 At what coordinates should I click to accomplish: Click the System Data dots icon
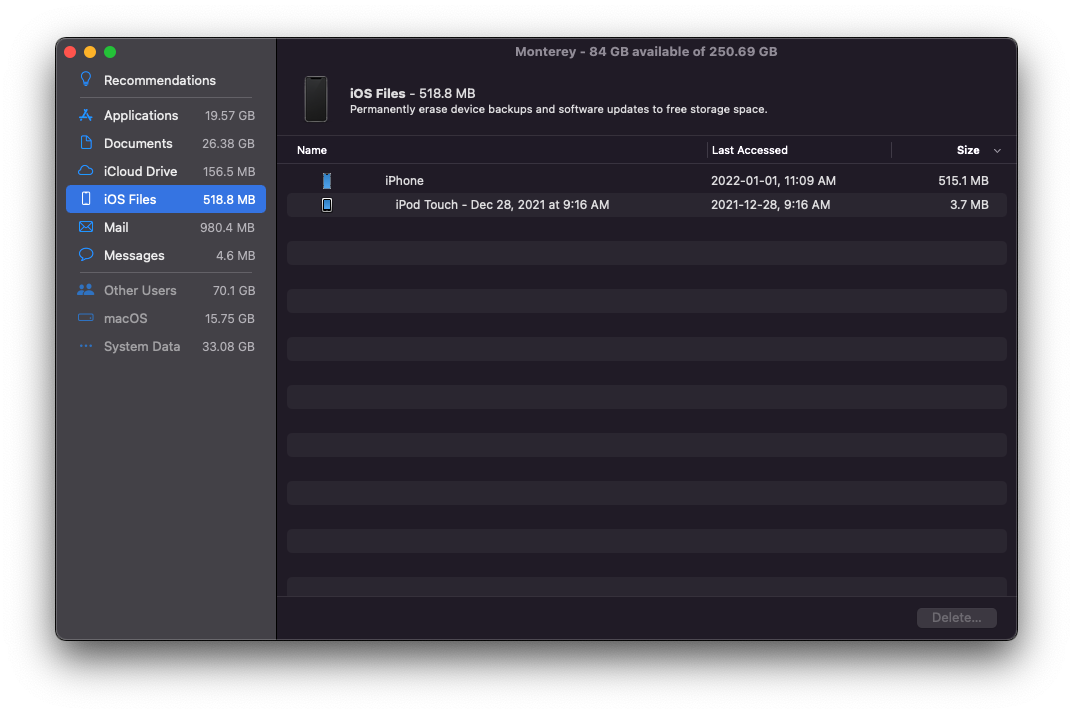[86, 346]
